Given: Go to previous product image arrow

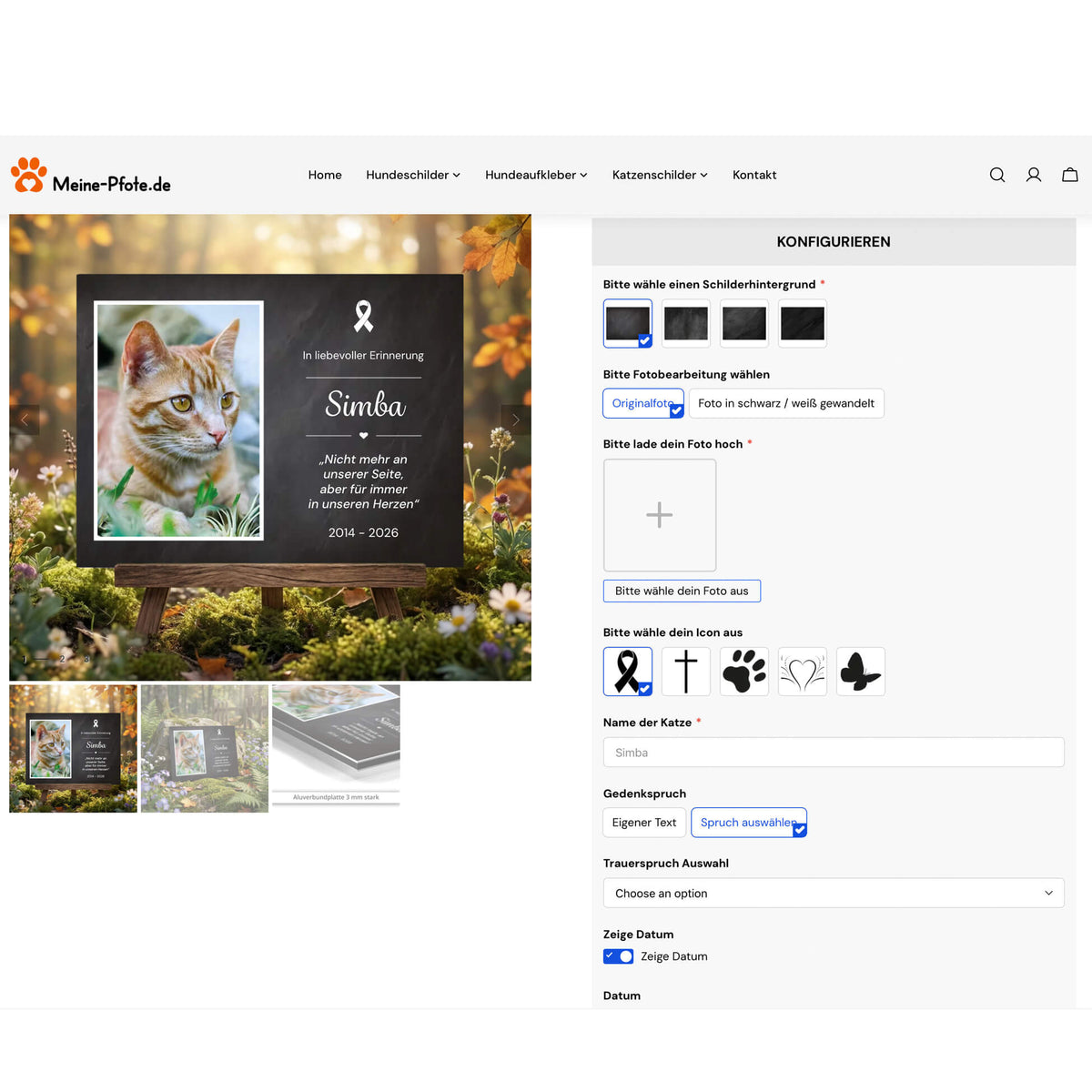Looking at the screenshot, I should (x=25, y=420).
